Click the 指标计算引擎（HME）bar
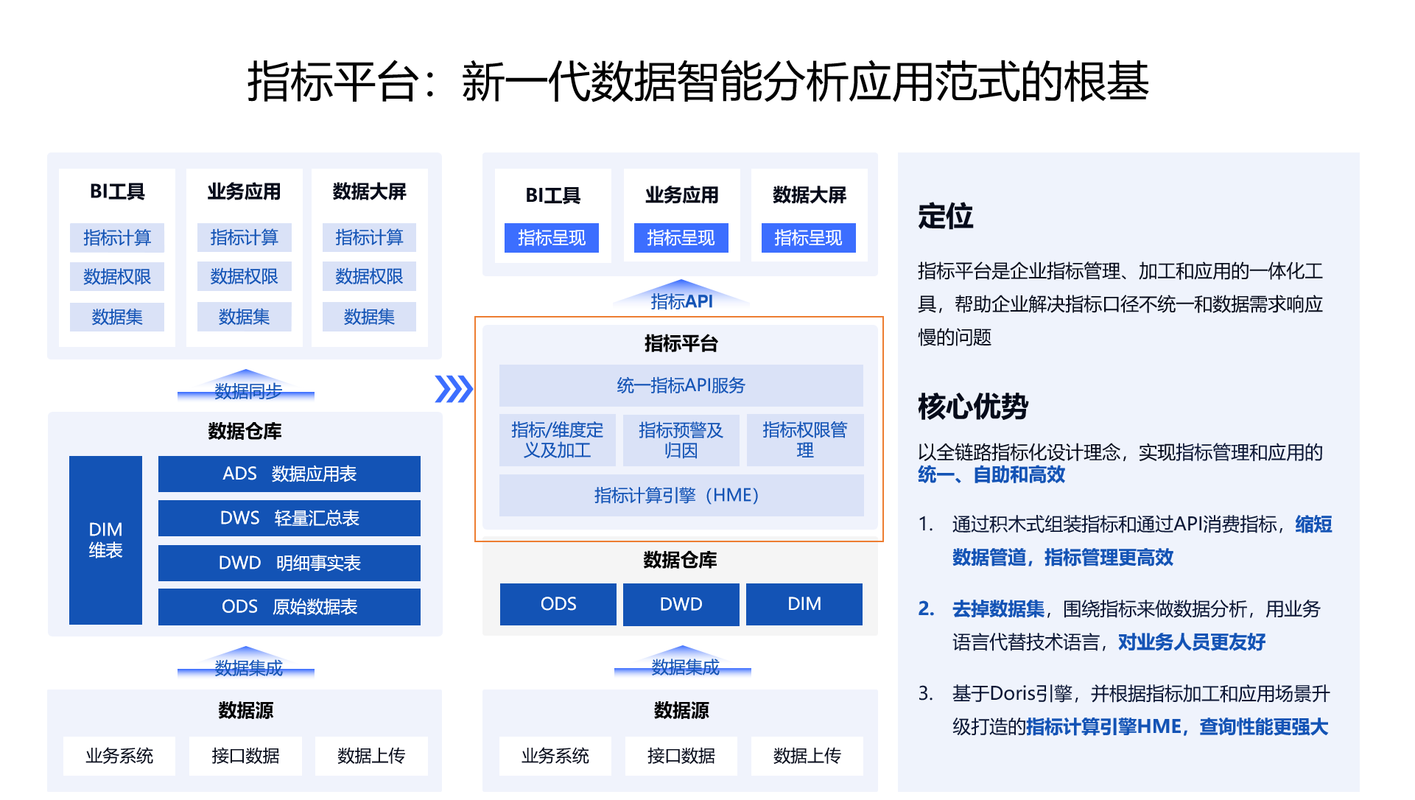The width and height of the screenshot is (1415, 800). (681, 495)
